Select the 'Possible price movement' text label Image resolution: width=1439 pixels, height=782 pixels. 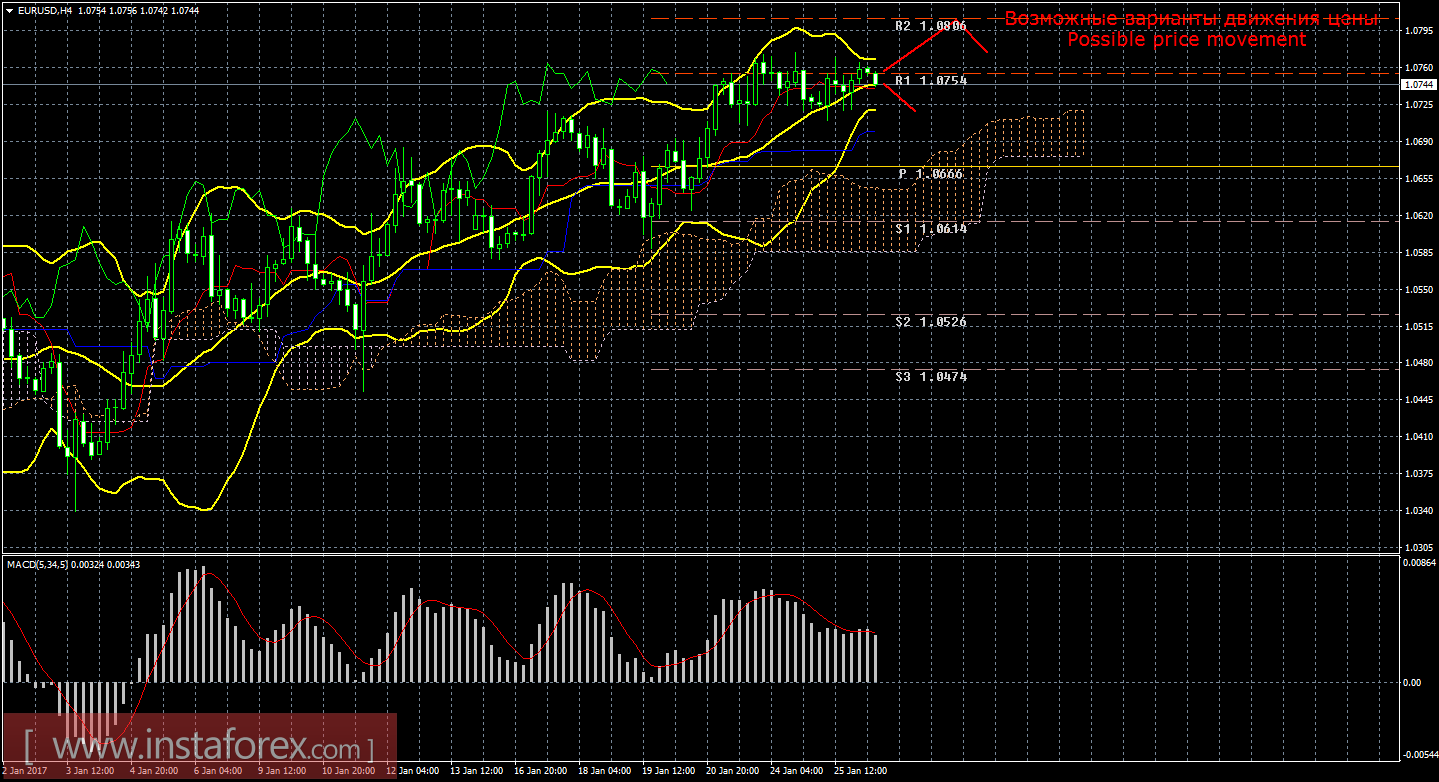pyautogui.click(x=1187, y=40)
